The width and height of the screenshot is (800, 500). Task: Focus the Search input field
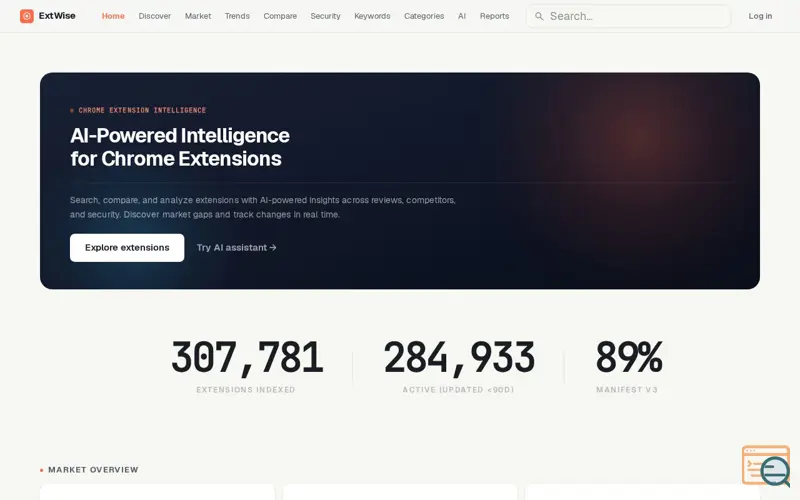click(x=629, y=16)
